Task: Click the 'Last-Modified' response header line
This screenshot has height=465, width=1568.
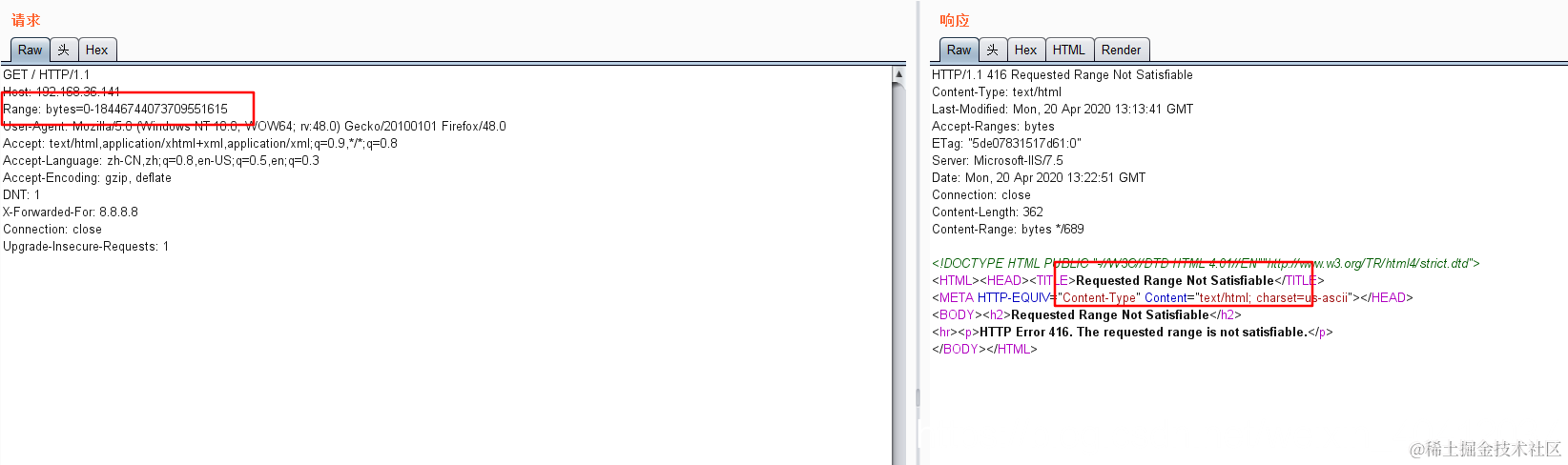Action: [1063, 109]
